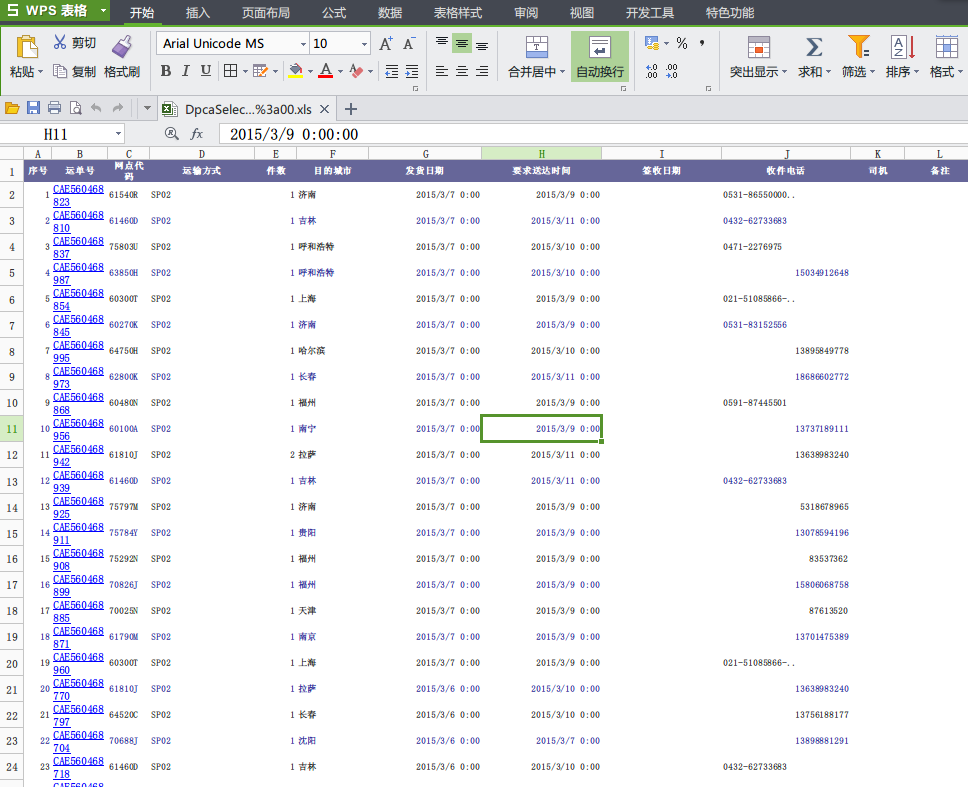Apply comma thousands separator
The image size is (968, 787).
point(702,43)
